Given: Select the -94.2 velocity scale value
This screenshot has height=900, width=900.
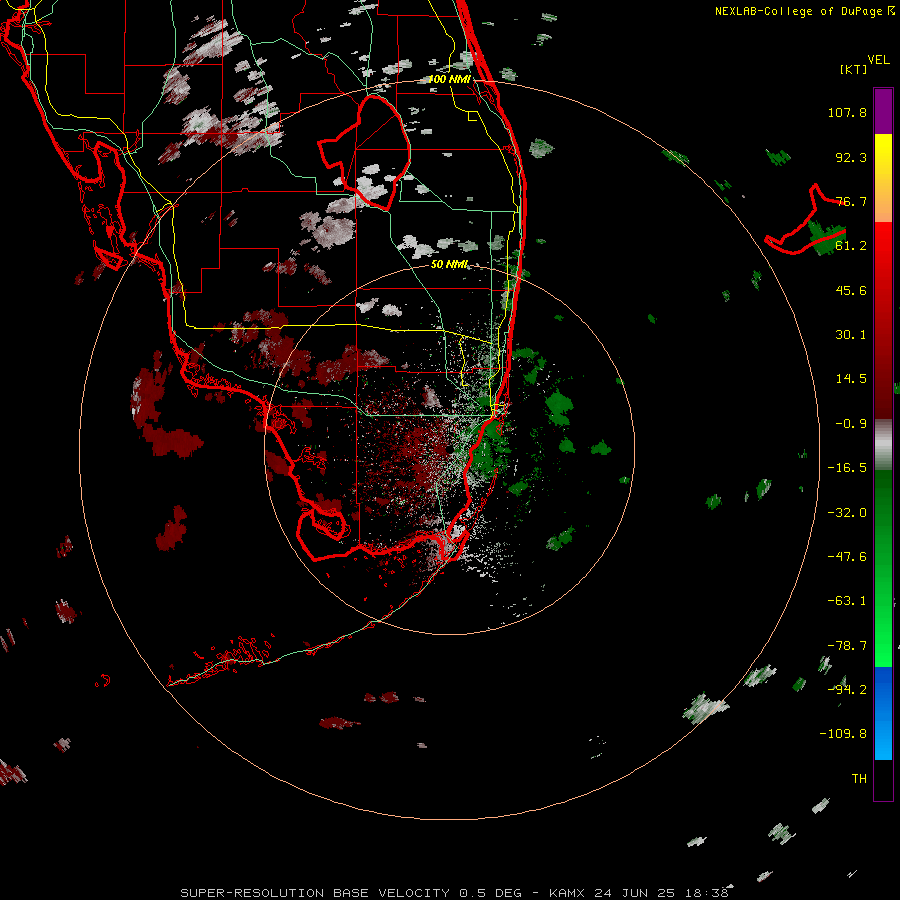Looking at the screenshot, I should 847,690.
